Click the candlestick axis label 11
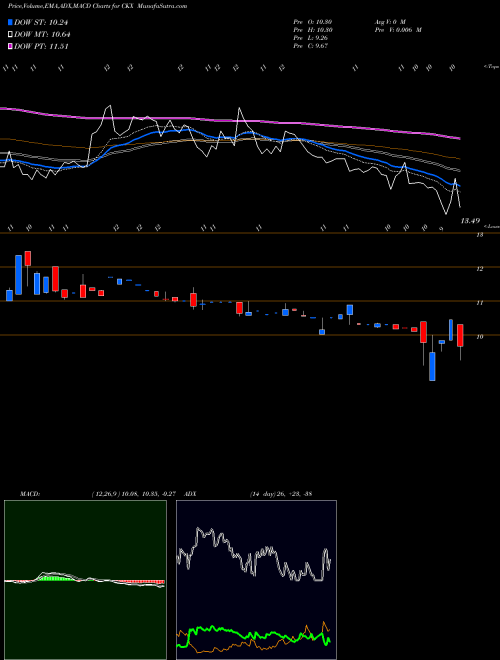 click(479, 303)
